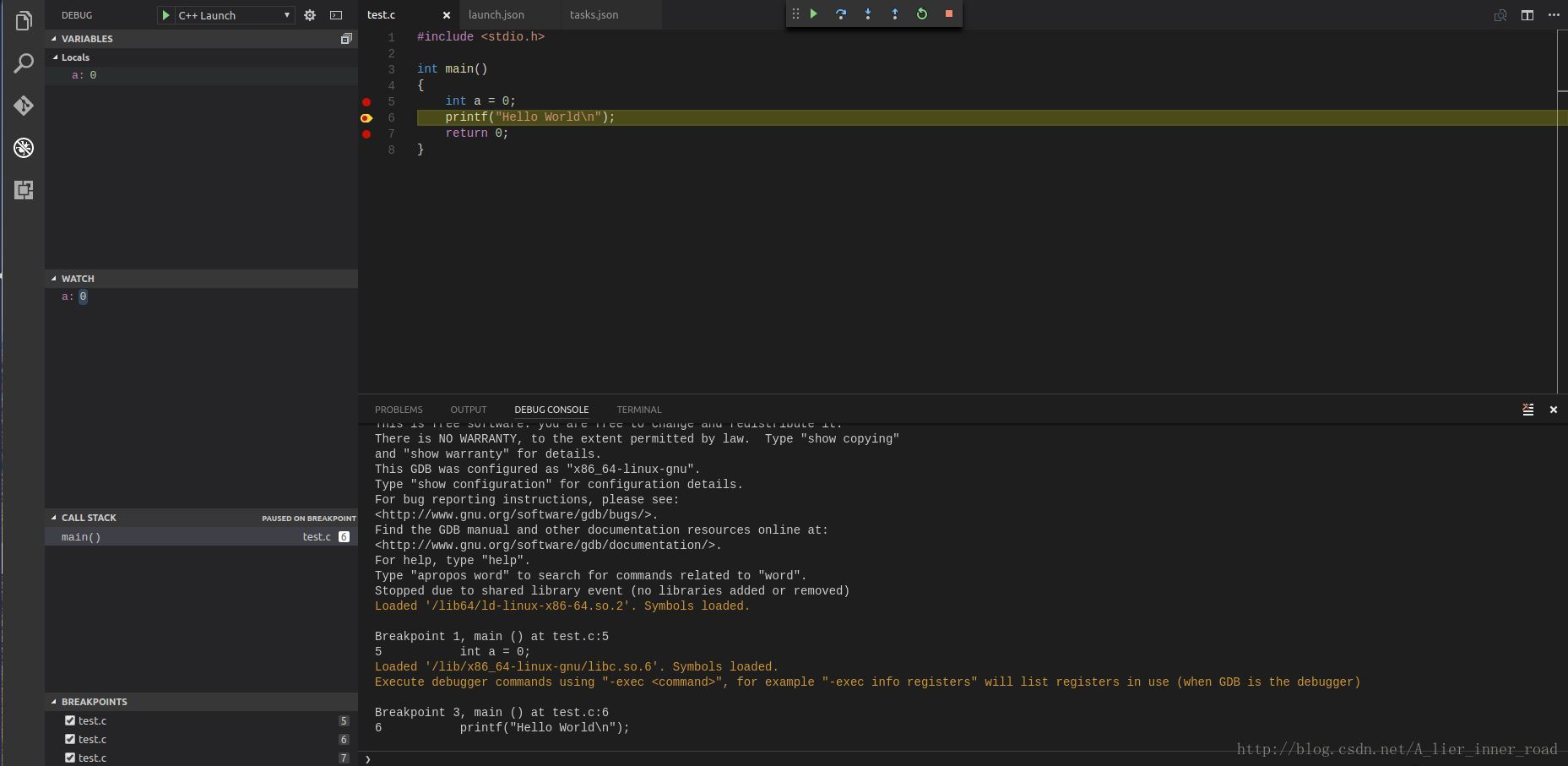Open the Output panel tab
1568x766 pixels.
click(469, 410)
